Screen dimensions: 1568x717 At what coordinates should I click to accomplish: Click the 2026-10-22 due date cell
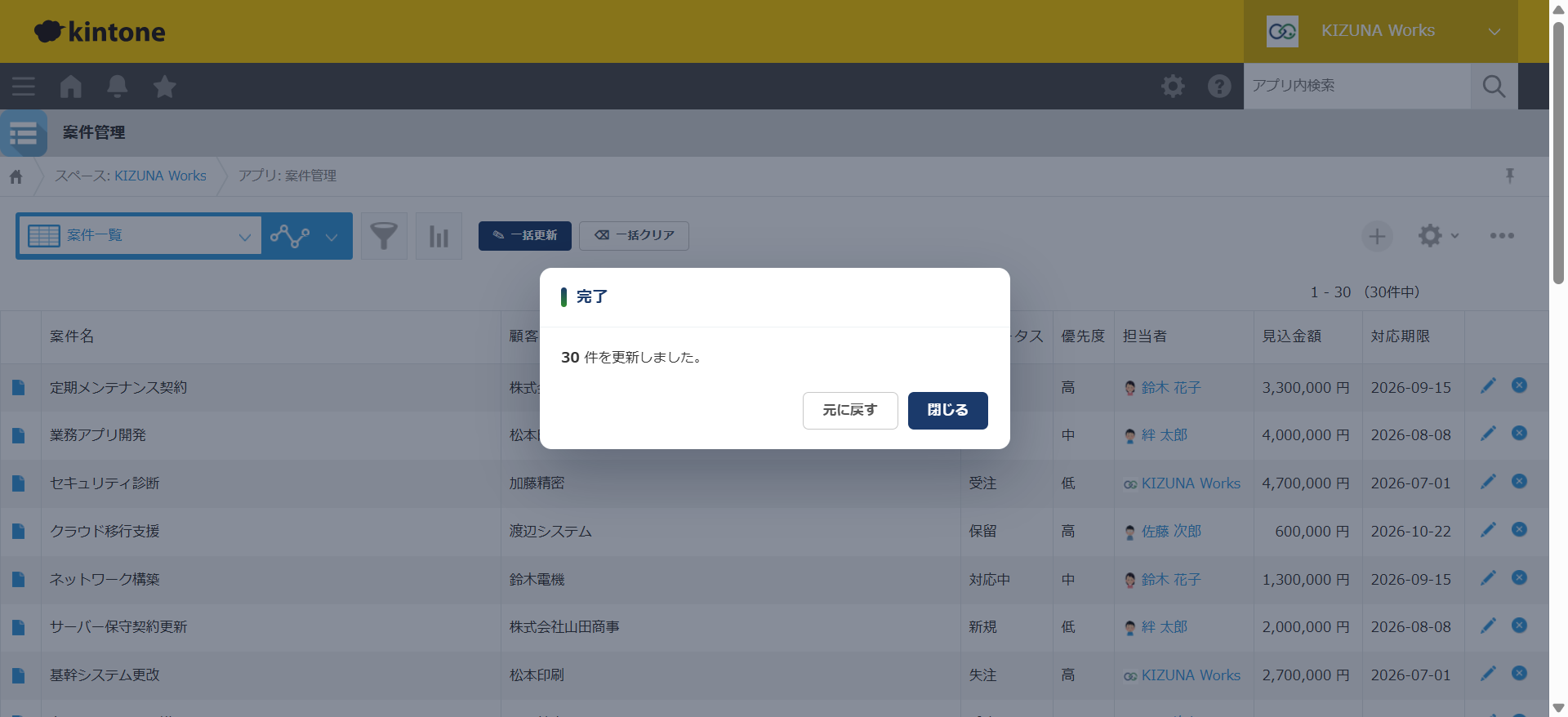click(1413, 532)
